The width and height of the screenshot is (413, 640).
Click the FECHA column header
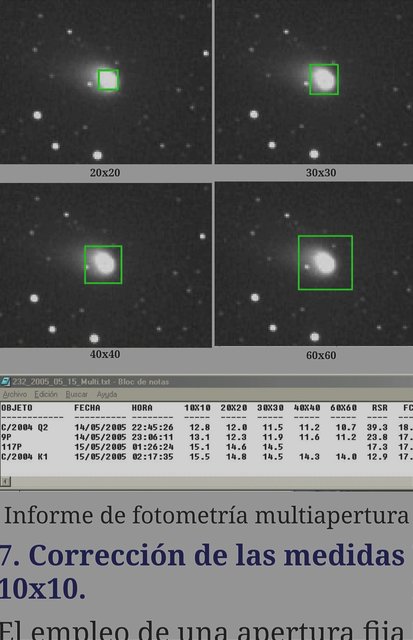tap(87, 408)
